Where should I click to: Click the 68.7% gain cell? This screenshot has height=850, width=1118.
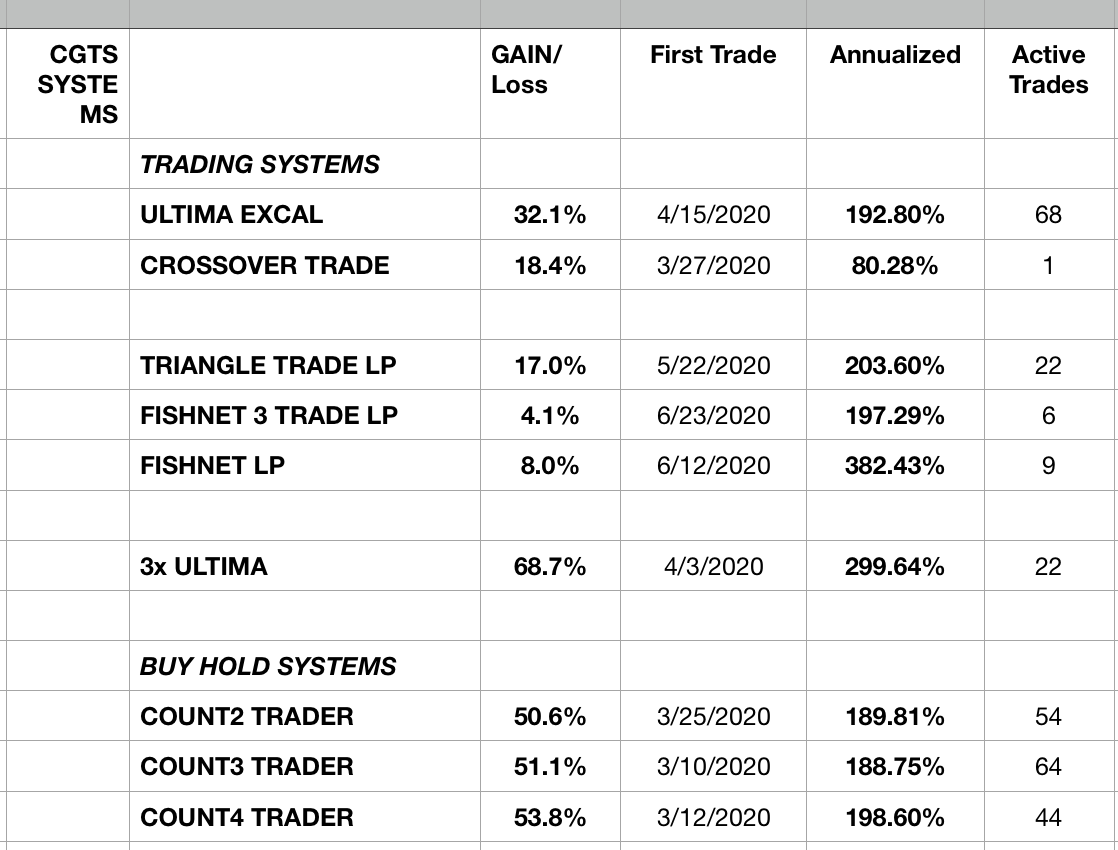tap(550, 566)
